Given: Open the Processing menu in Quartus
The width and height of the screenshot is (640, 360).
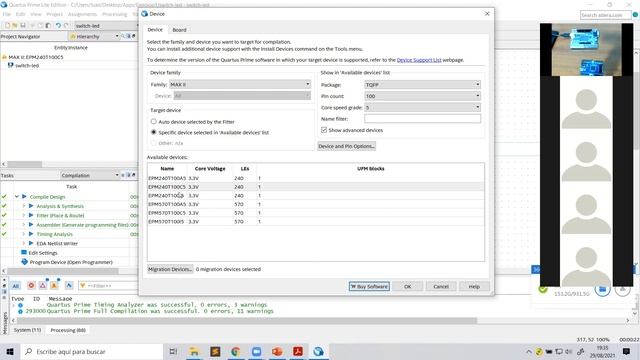Looking at the screenshot, I should [x=114, y=14].
